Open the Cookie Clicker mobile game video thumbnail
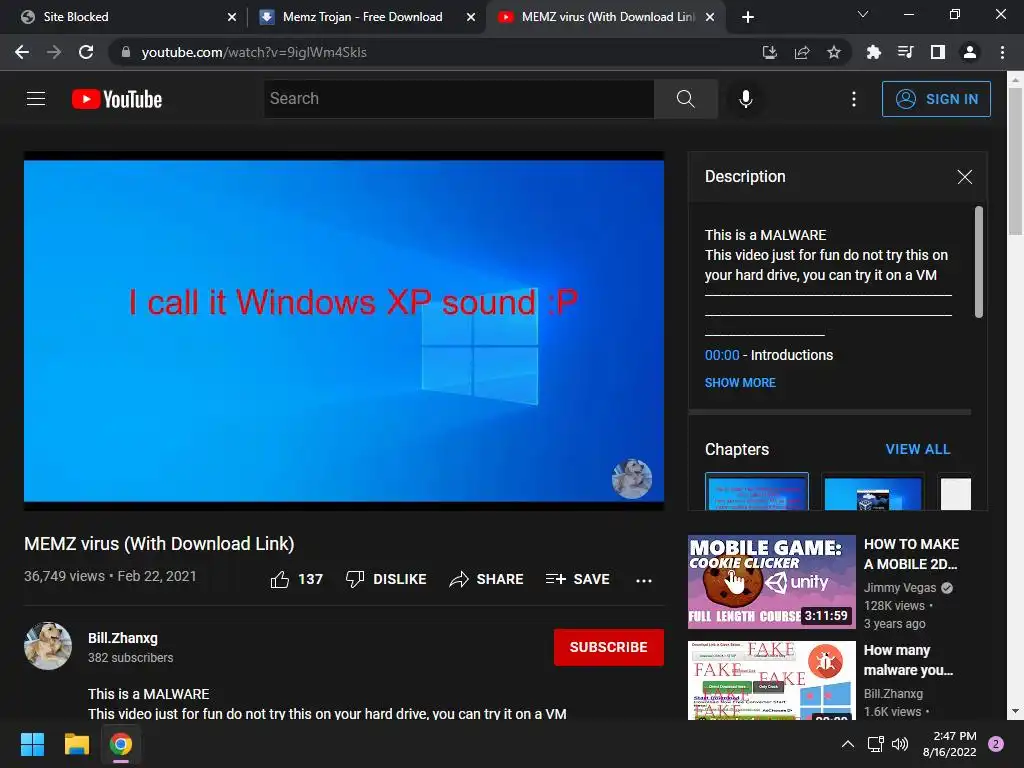Image resolution: width=1024 pixels, height=768 pixels. coord(771,582)
